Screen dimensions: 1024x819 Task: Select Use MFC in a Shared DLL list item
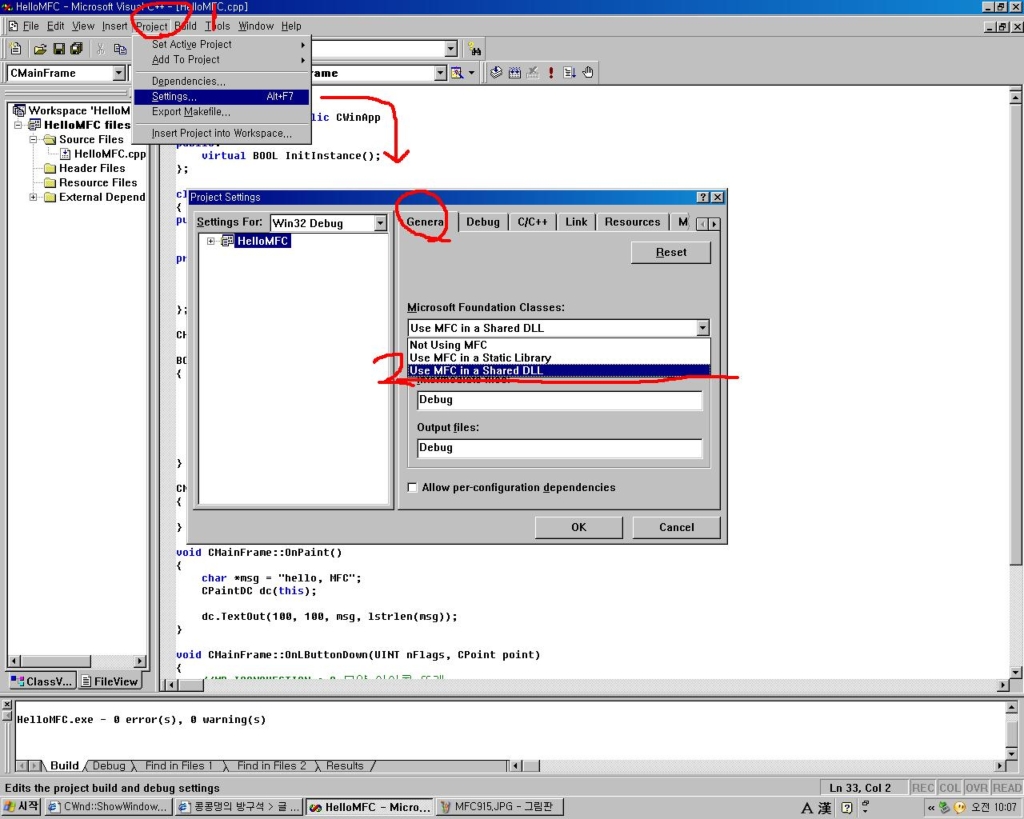point(558,370)
